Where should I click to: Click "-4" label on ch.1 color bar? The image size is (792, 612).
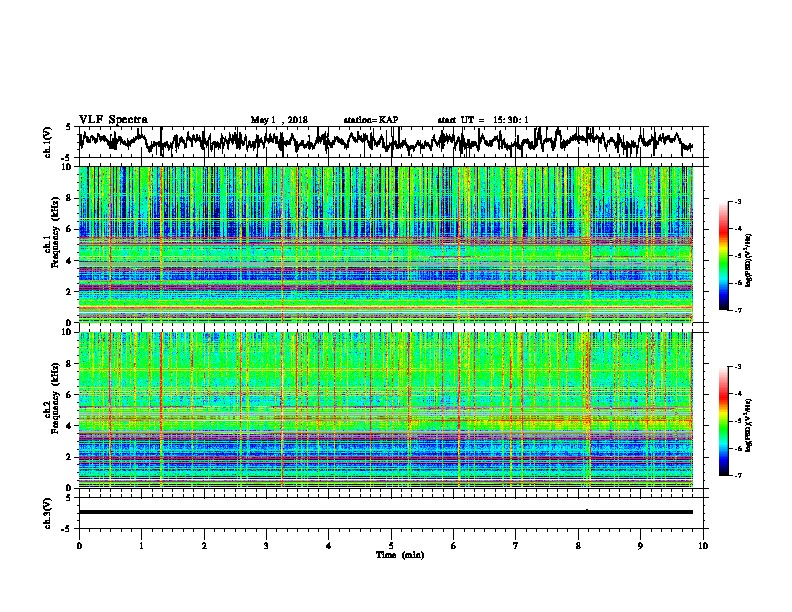click(x=737, y=229)
